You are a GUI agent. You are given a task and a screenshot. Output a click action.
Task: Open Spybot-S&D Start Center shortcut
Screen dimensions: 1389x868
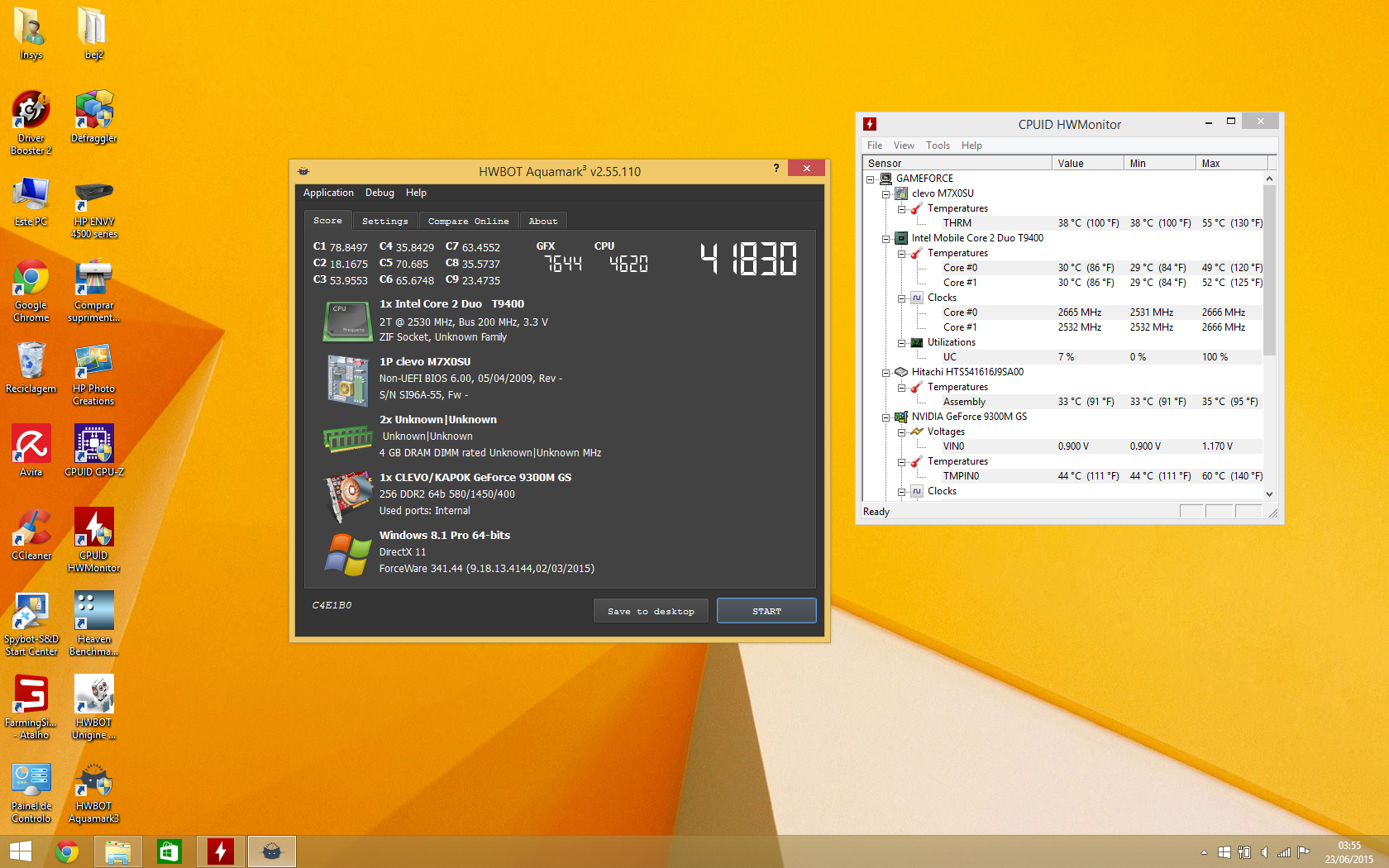pyautogui.click(x=31, y=624)
